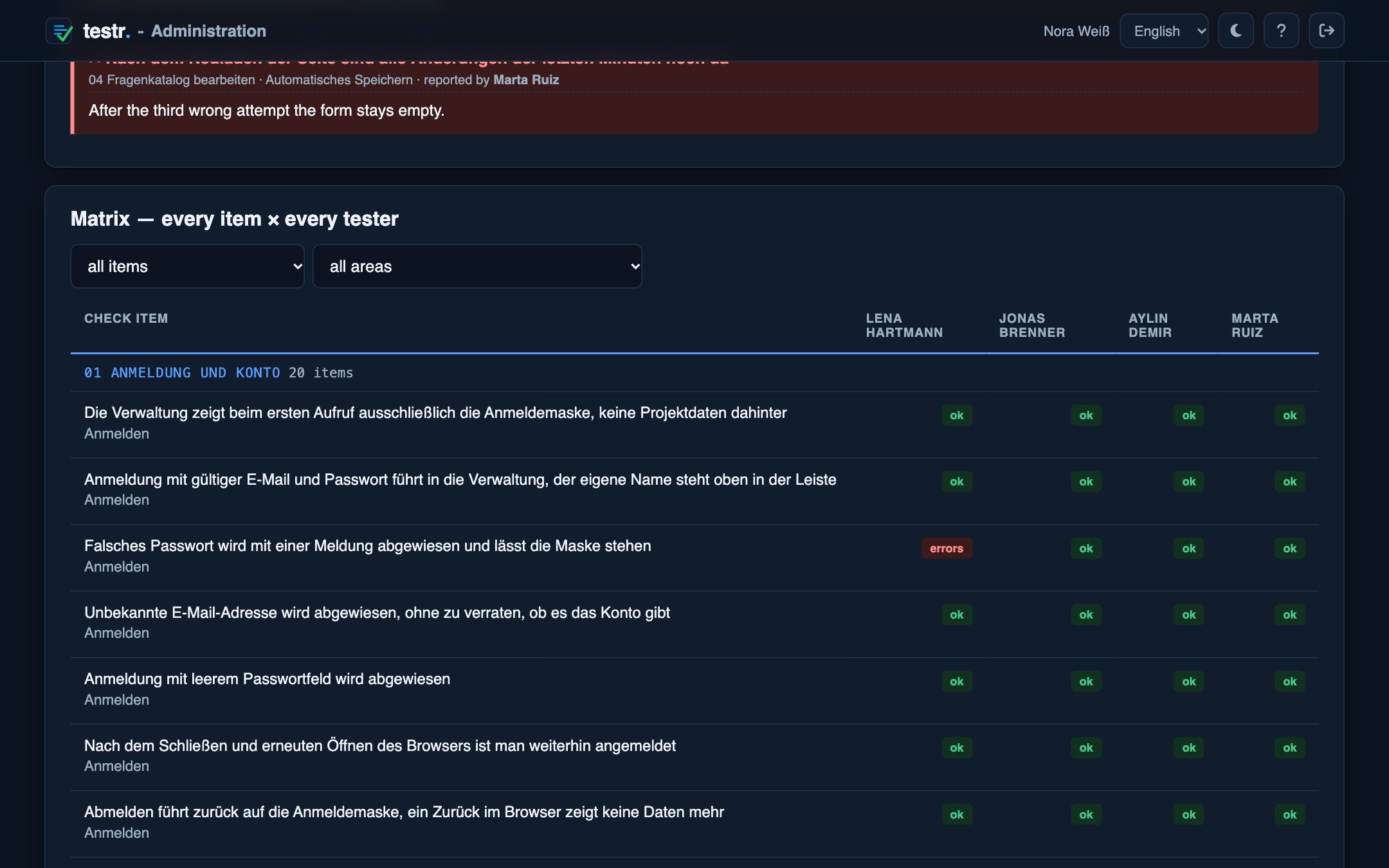This screenshot has width=1389, height=868.
Task: Select item 'Abmelden führt zurück auf die Anmeldemaske'
Action: pyautogui.click(x=404, y=812)
